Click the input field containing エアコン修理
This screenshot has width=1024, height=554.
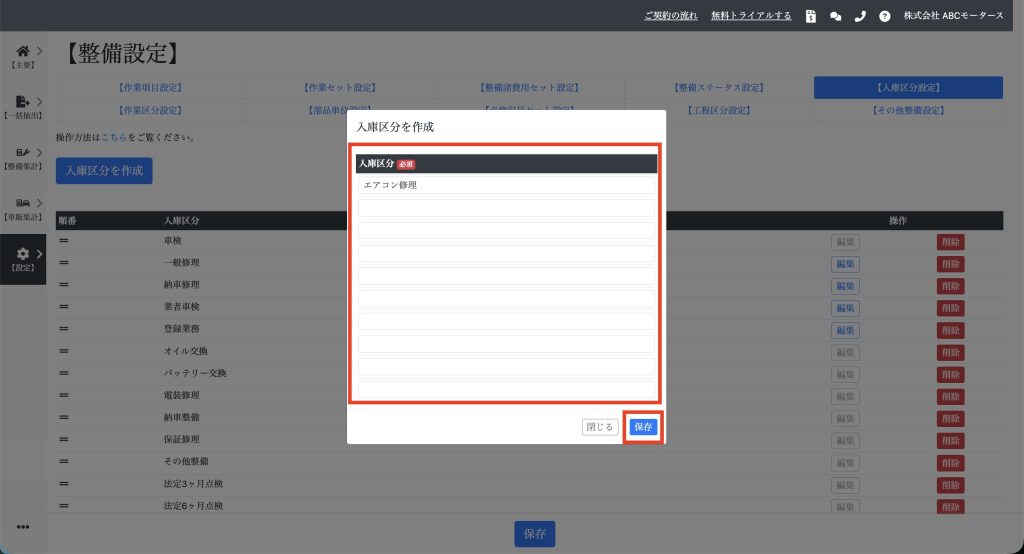506,185
